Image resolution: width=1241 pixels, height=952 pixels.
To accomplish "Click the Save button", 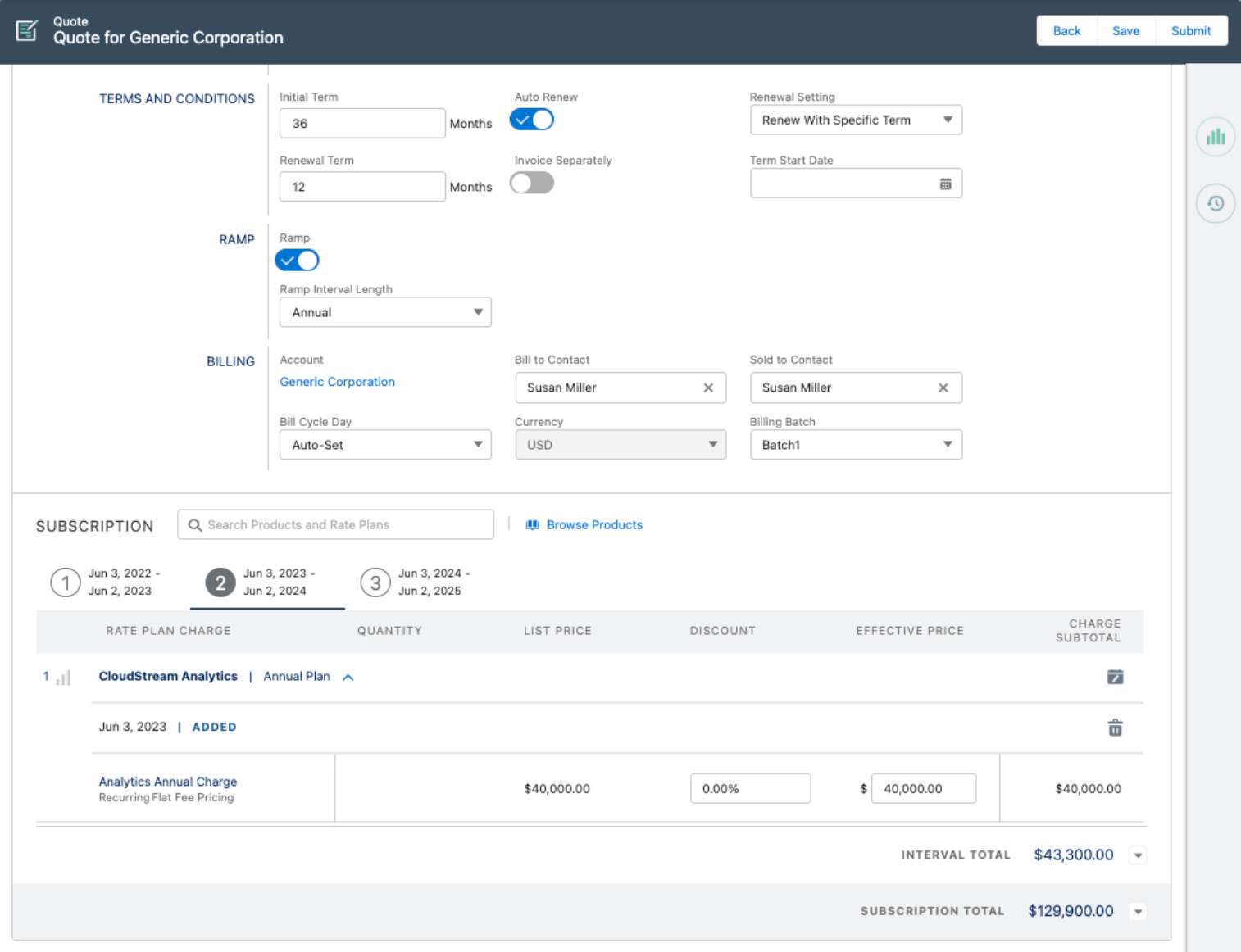I will [x=1125, y=30].
